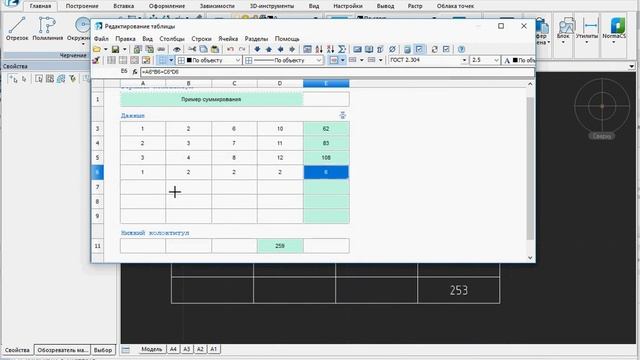Open the line type По объекту dropdown
The image size is (640, 360).
(284, 60)
